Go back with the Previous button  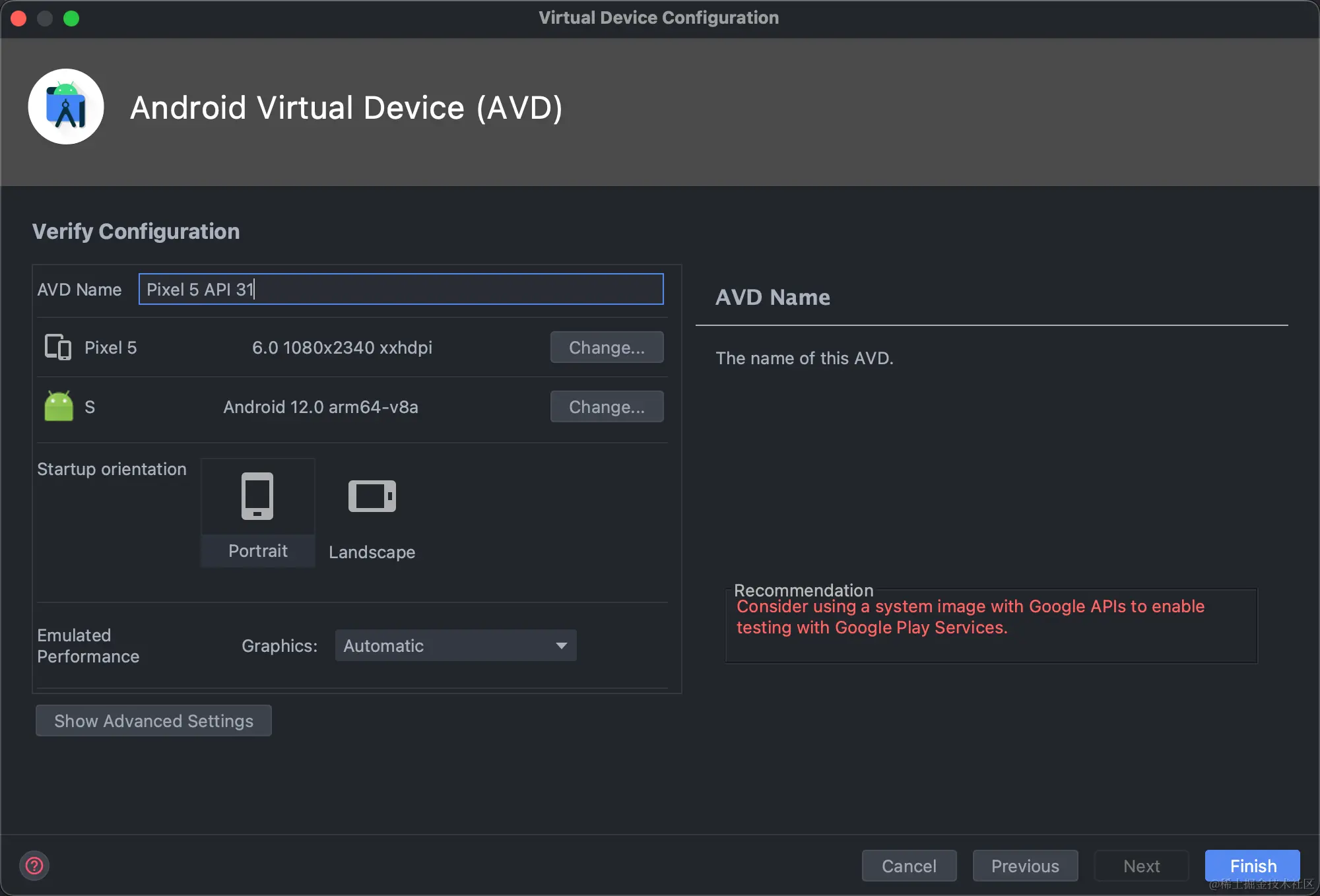coord(1025,866)
